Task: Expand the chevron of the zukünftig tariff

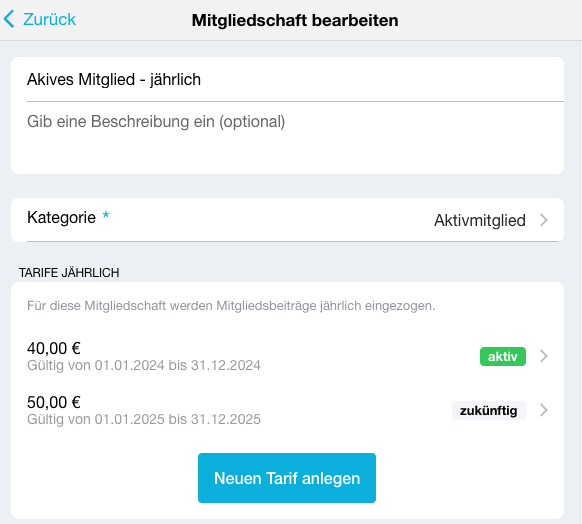Action: tap(544, 410)
